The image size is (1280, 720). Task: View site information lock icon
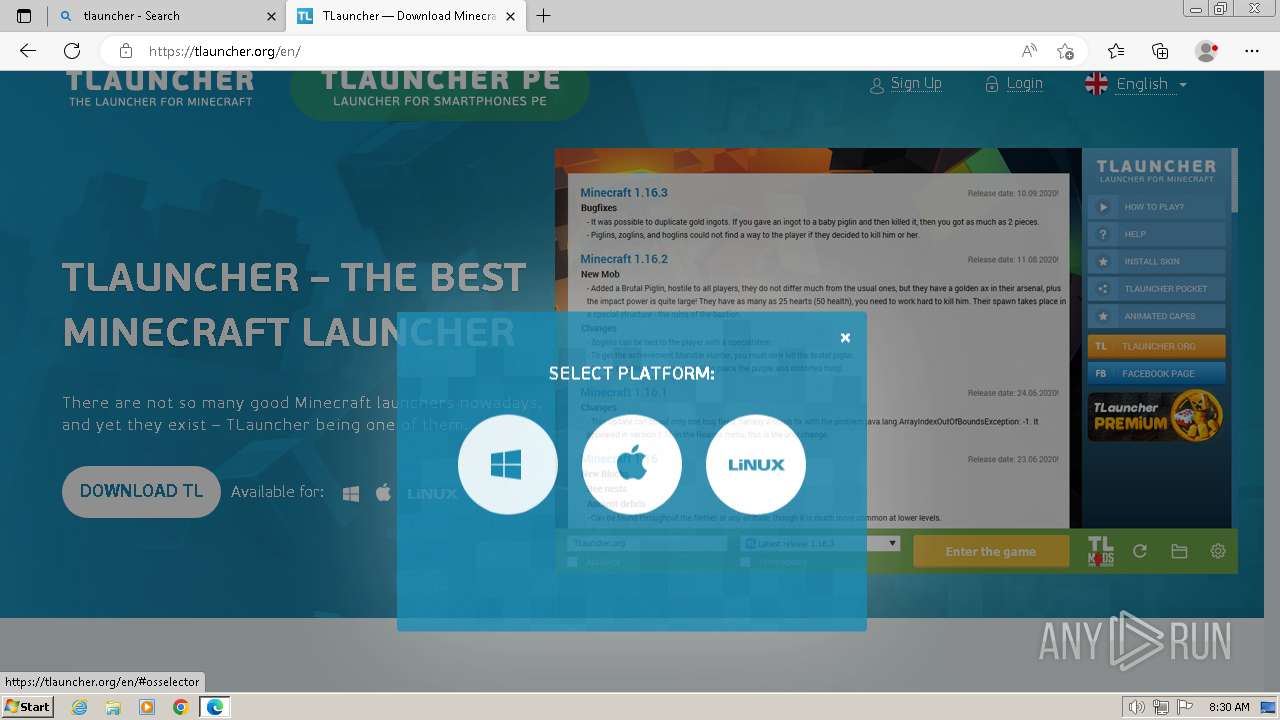pos(125,51)
